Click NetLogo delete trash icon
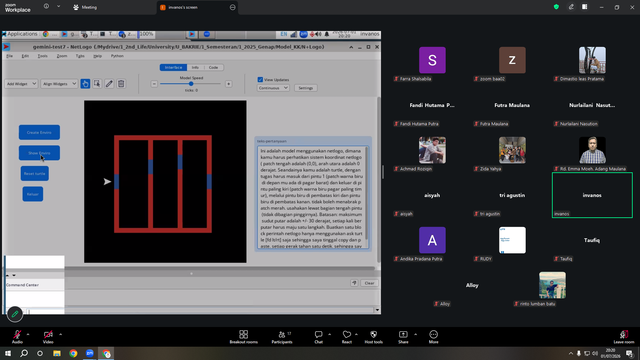Screen dimensions: 640x360 [121, 84]
